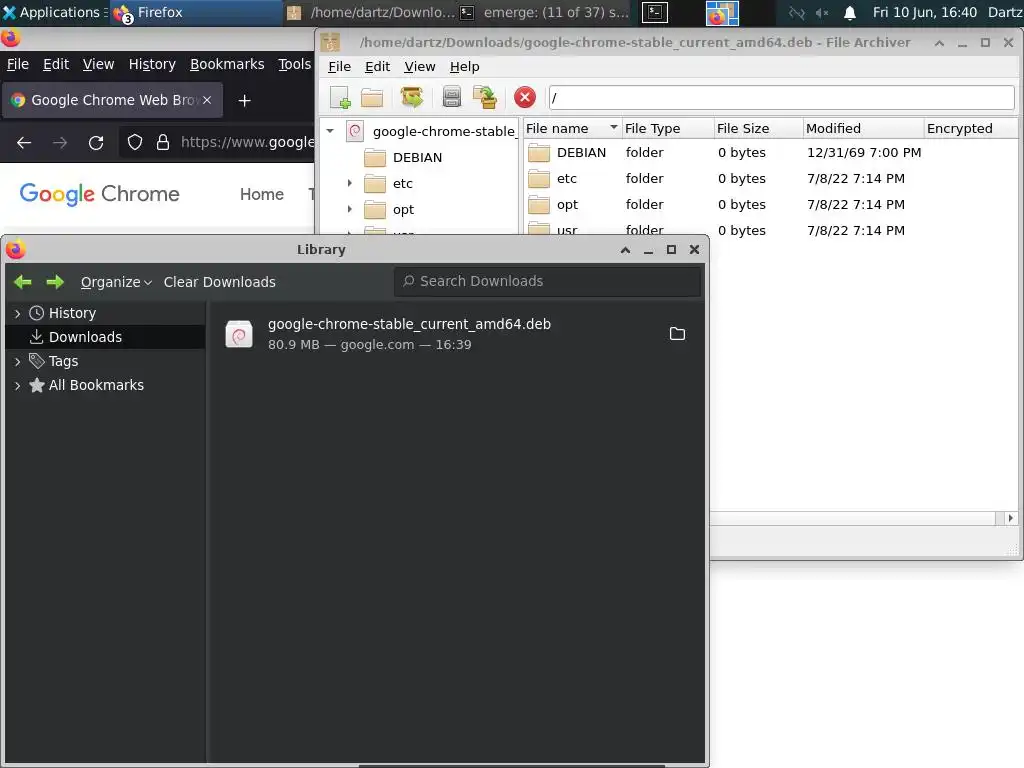Click the horizontal scrollbar right arrow in File Archiver

point(1010,518)
